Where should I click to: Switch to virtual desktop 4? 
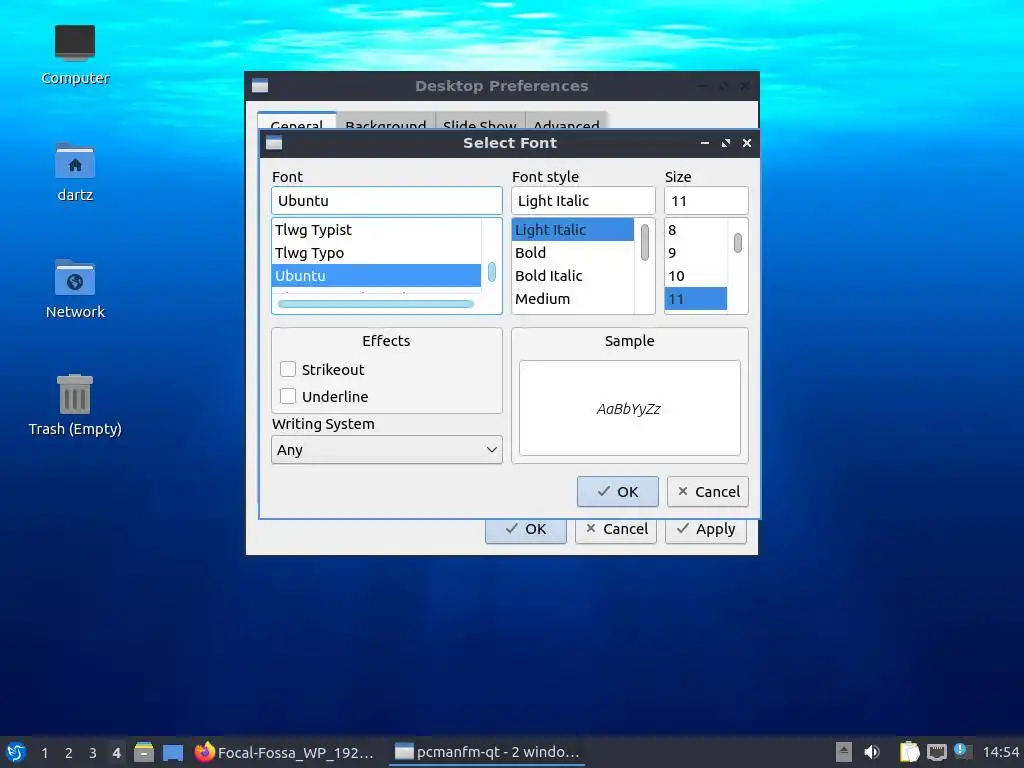(116, 753)
